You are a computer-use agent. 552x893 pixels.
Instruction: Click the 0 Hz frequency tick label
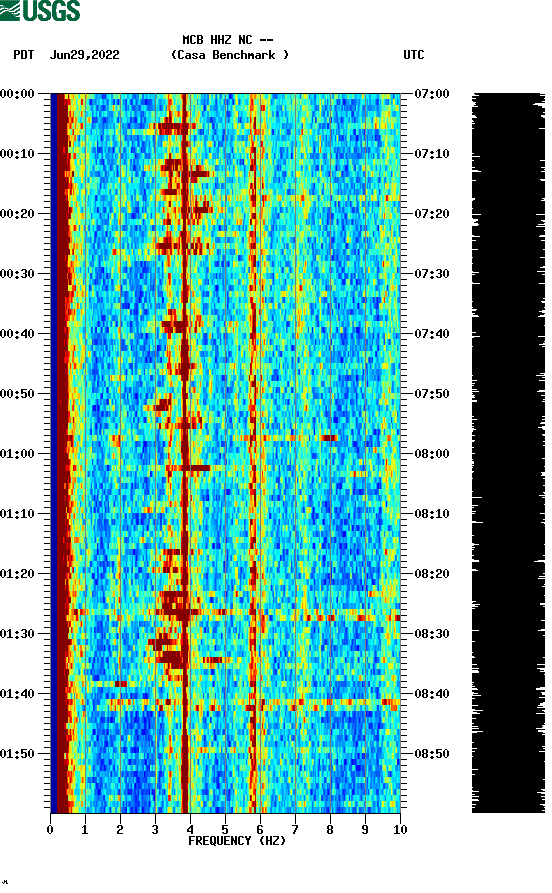pyautogui.click(x=50, y=830)
